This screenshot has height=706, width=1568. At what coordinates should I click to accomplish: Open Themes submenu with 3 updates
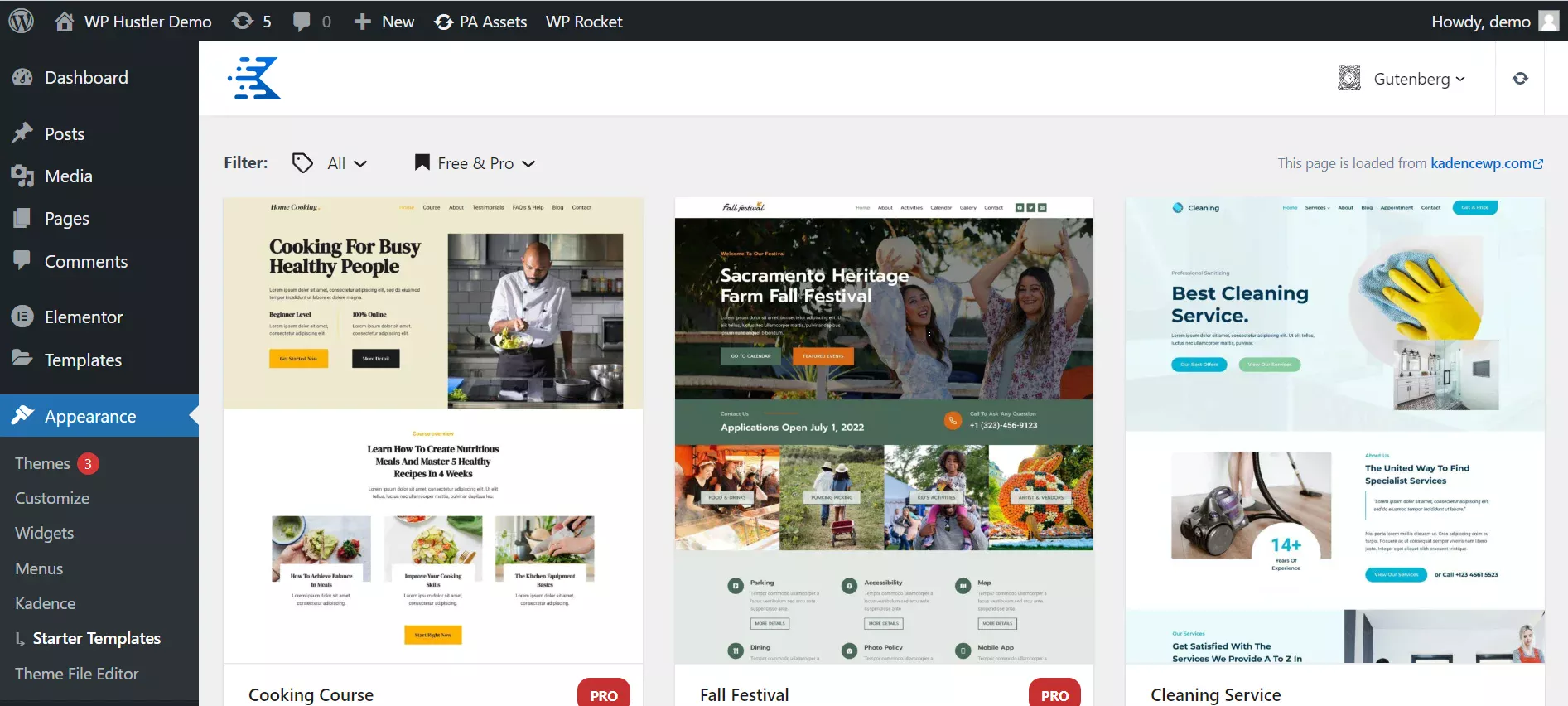pyautogui.click(x=42, y=463)
